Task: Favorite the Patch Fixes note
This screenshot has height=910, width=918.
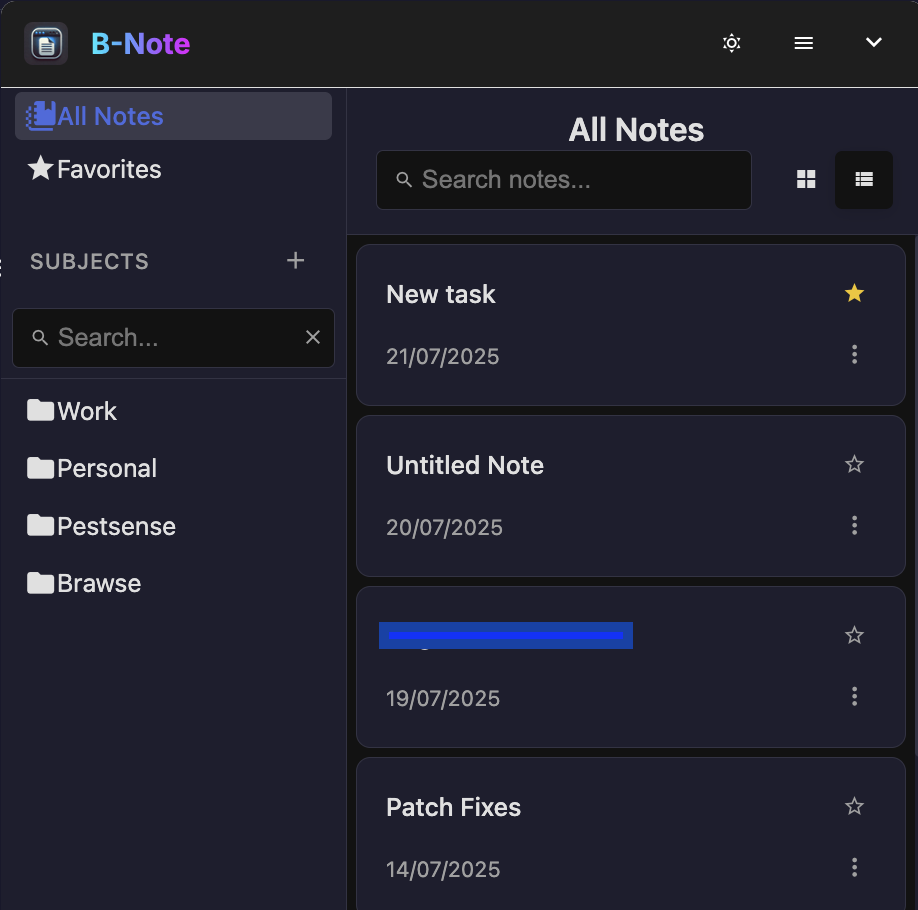Action: [854, 806]
